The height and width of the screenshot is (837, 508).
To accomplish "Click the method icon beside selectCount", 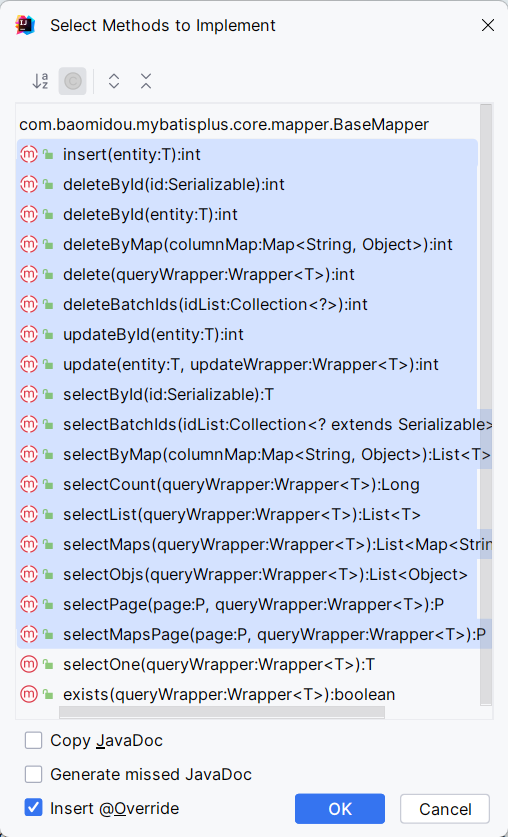I will (29, 485).
